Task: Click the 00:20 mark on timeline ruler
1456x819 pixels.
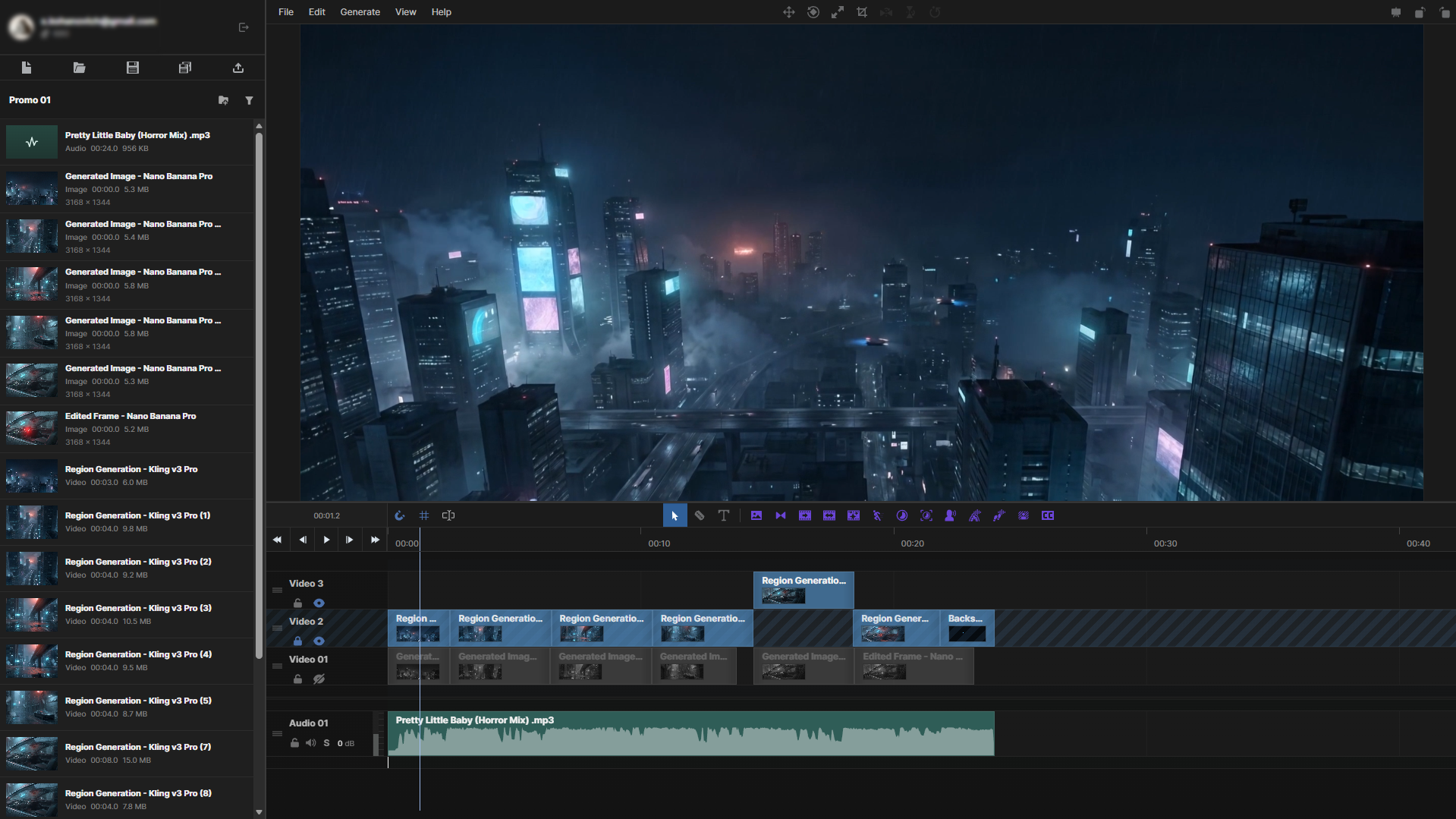Action: tap(912, 543)
